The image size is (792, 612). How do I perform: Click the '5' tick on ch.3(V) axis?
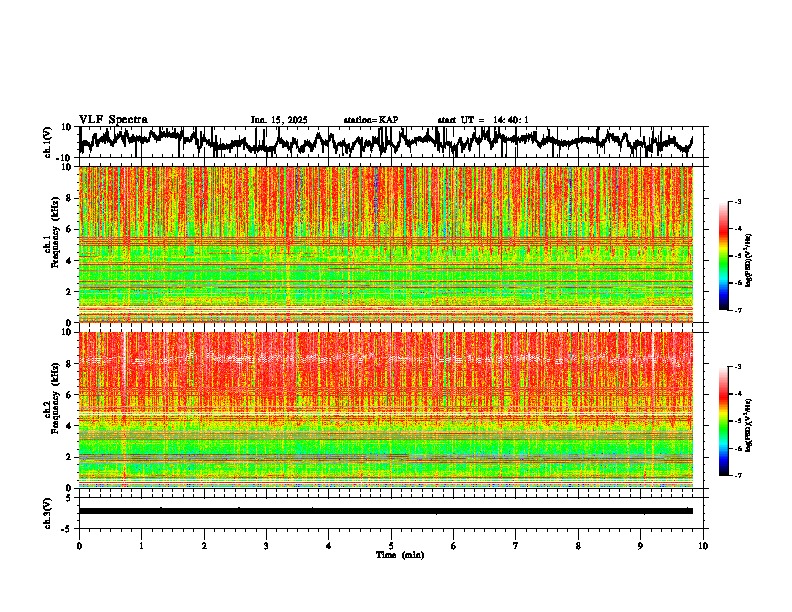[x=70, y=498]
